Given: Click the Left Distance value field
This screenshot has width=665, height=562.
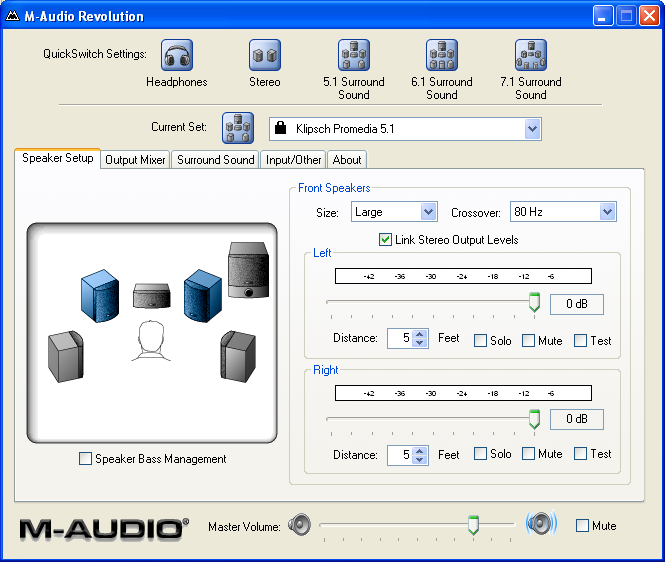Looking at the screenshot, I should point(400,338).
